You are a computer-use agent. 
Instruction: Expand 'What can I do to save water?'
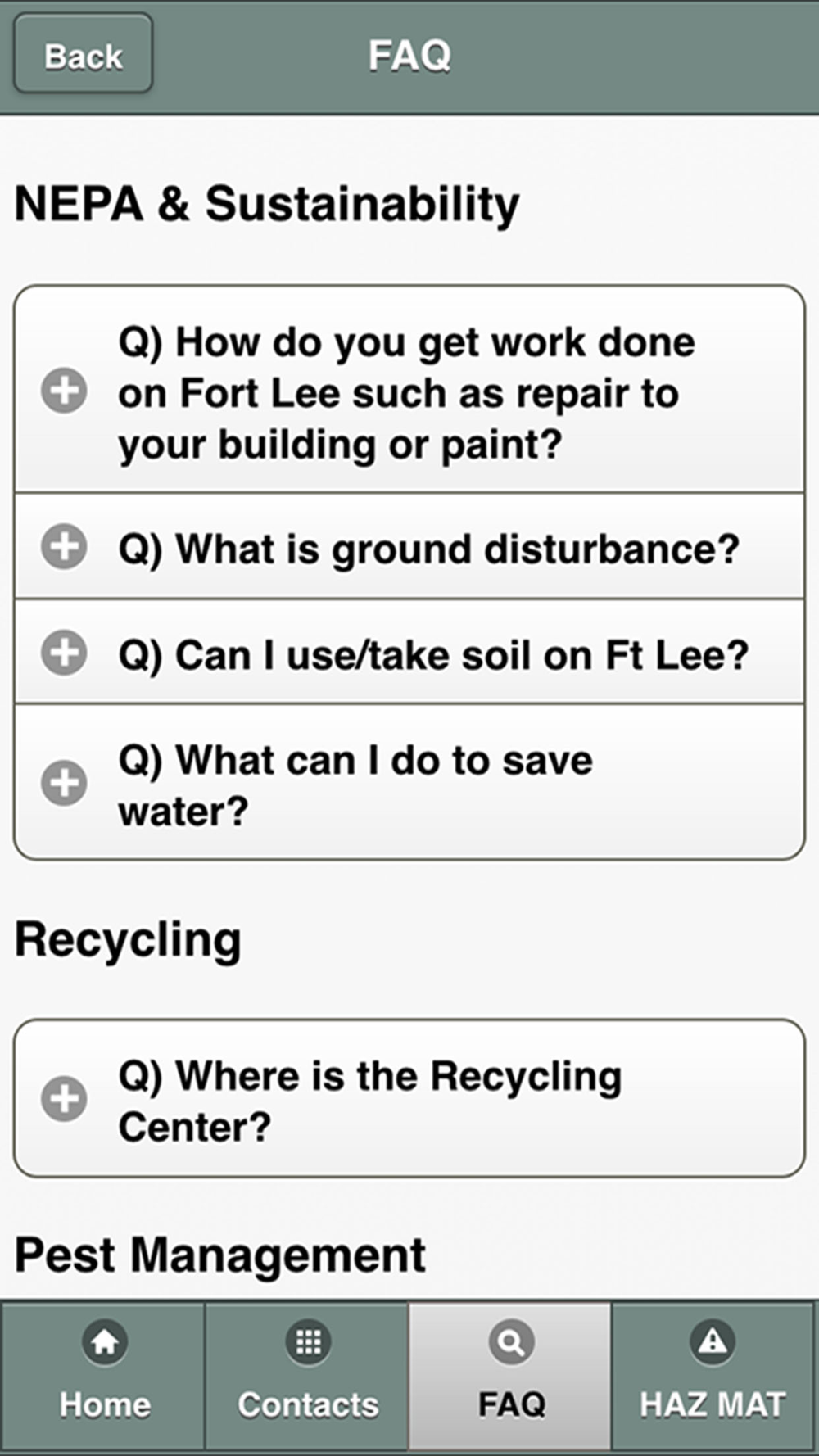click(409, 783)
